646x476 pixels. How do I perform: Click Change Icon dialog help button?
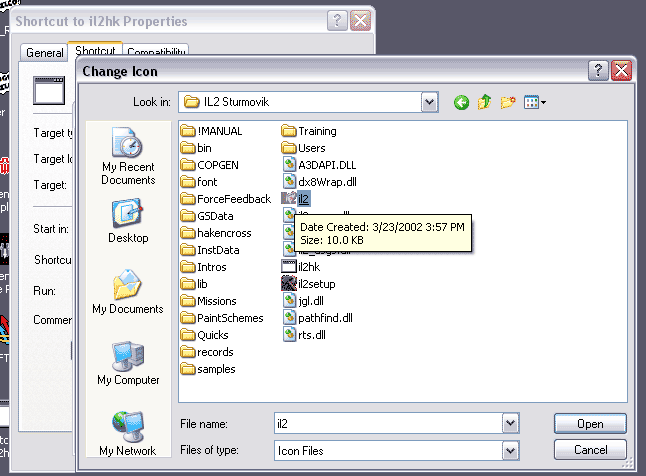(x=598, y=71)
